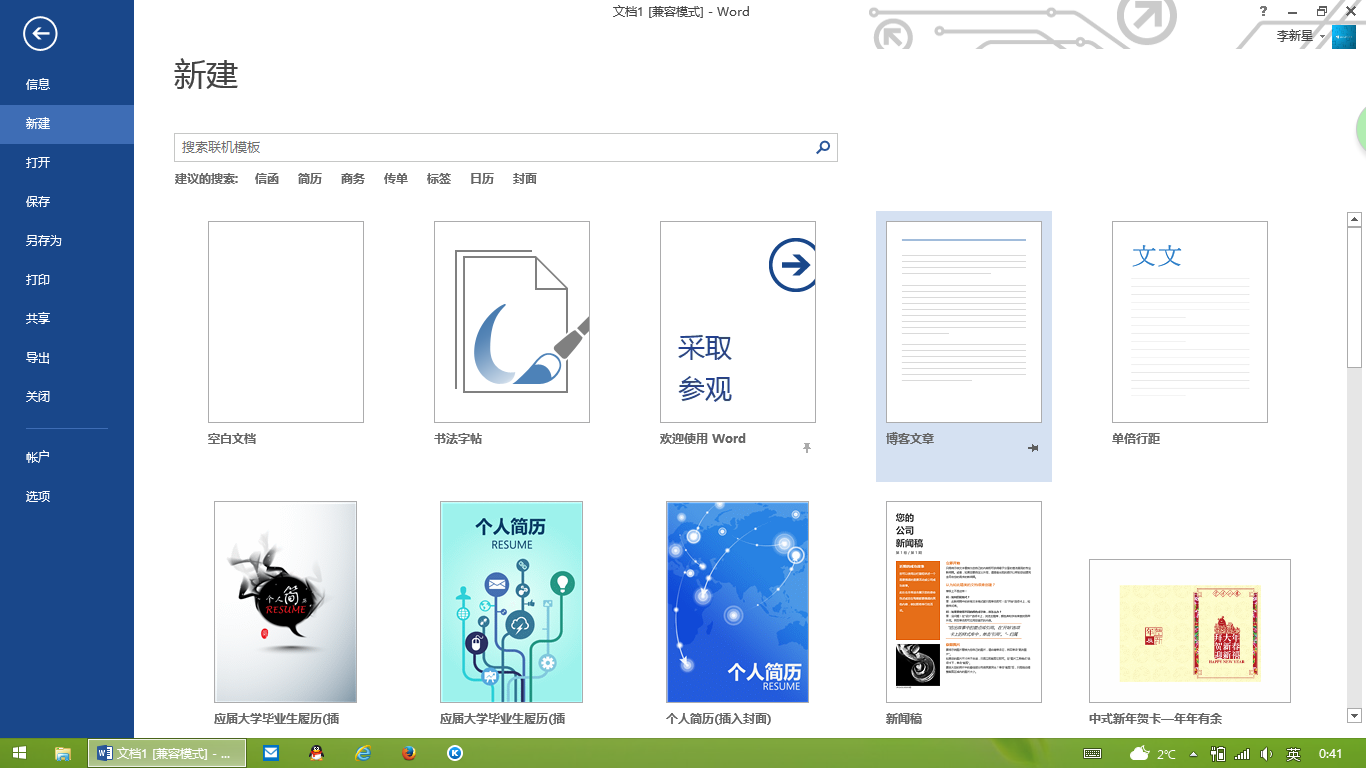1366x768 pixels.
Task: Pin the 欢迎使用 Word template to the list
Action: click(x=807, y=448)
